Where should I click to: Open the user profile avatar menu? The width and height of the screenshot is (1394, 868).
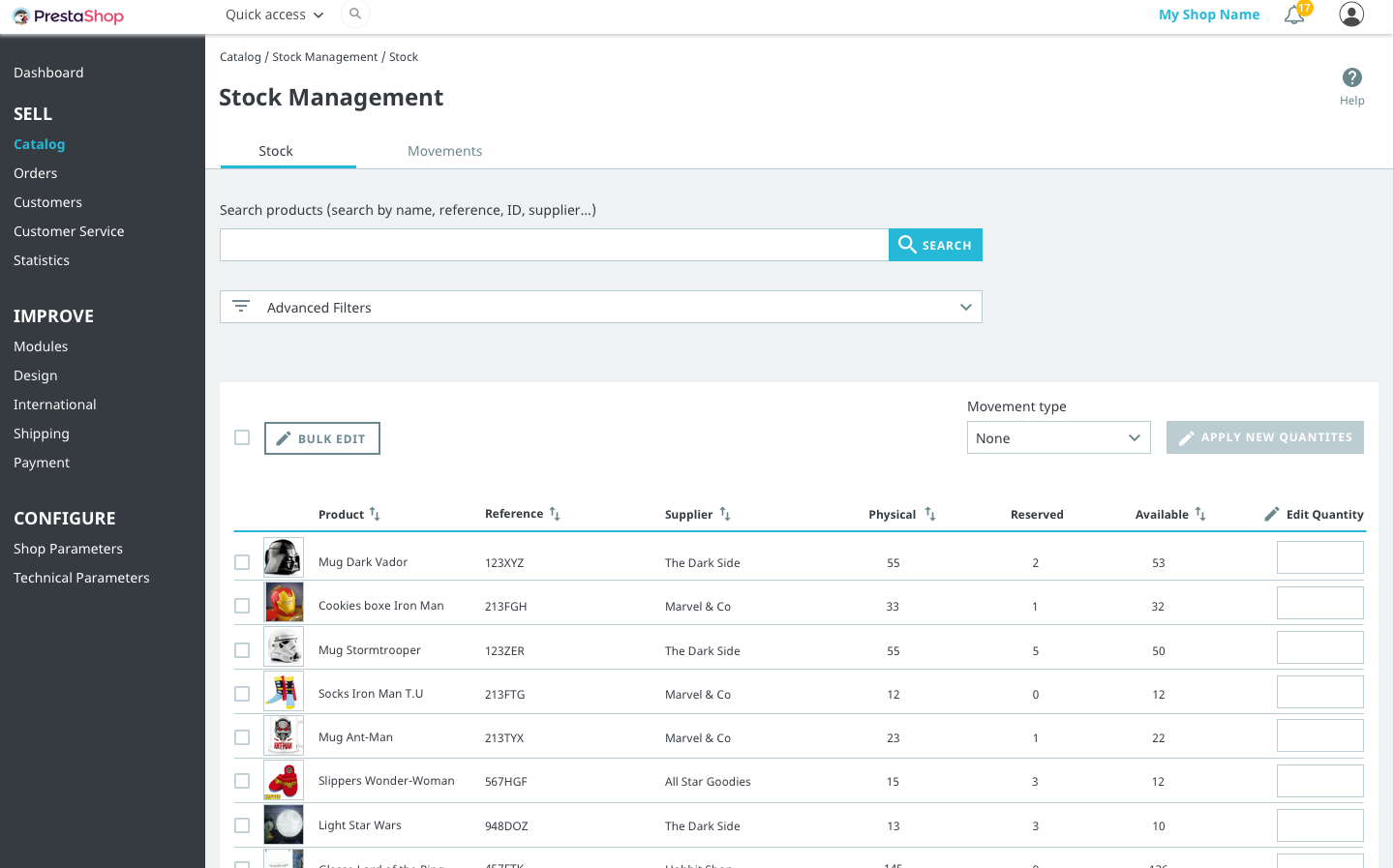(1351, 14)
